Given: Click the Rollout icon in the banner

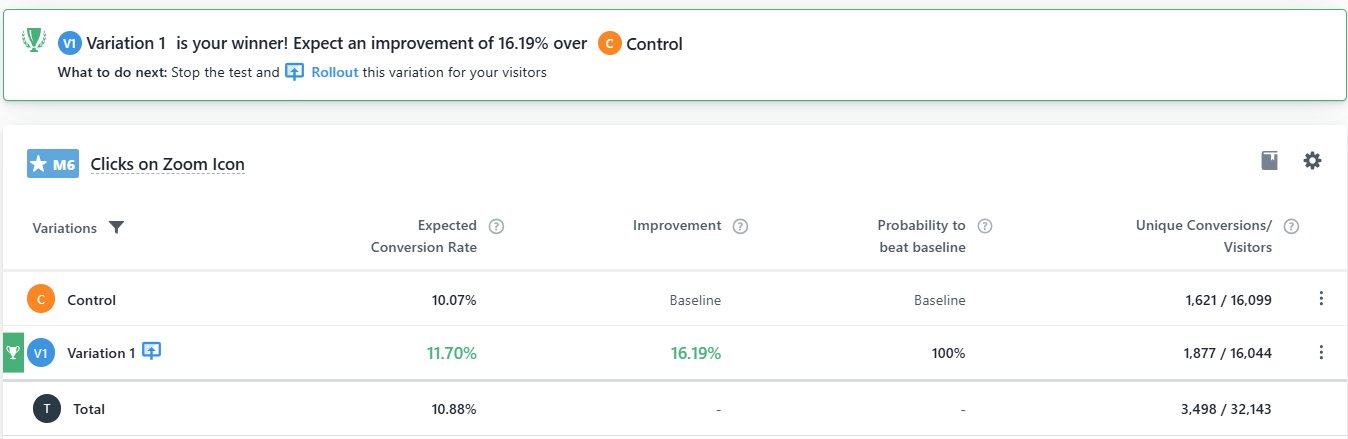Looking at the screenshot, I should 294,73.
